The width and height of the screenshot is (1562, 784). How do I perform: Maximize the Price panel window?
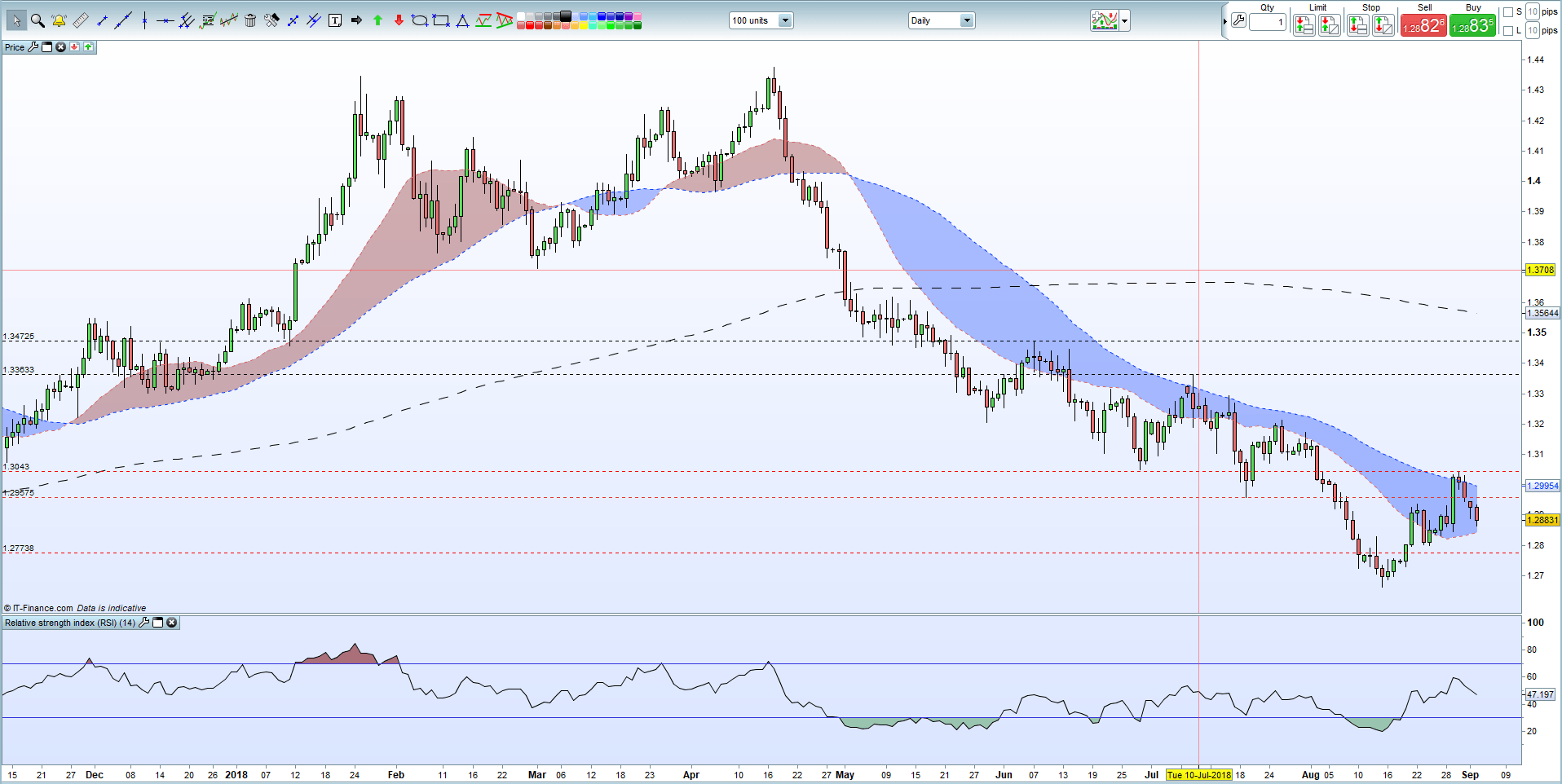coord(46,47)
